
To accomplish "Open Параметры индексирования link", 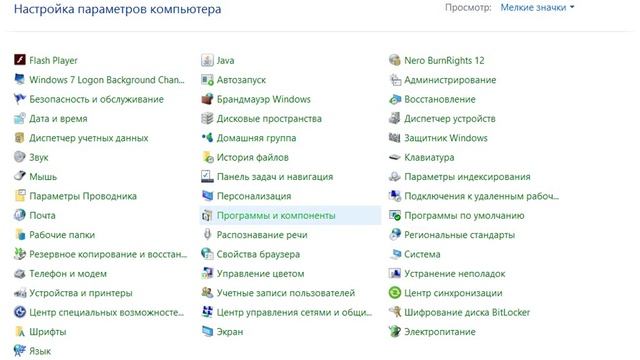I will (467, 176).
